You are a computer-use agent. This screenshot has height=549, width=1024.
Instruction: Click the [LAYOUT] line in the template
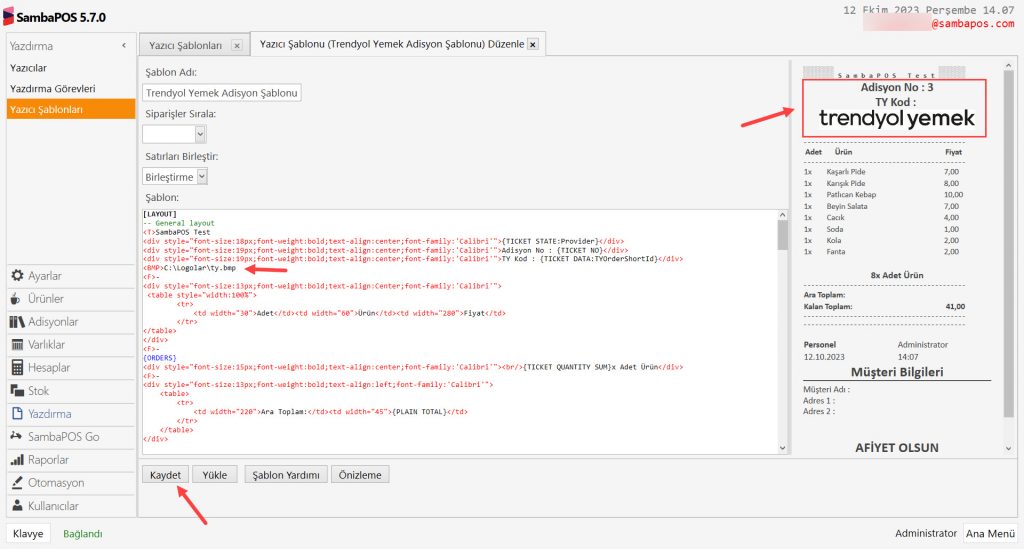[160, 213]
